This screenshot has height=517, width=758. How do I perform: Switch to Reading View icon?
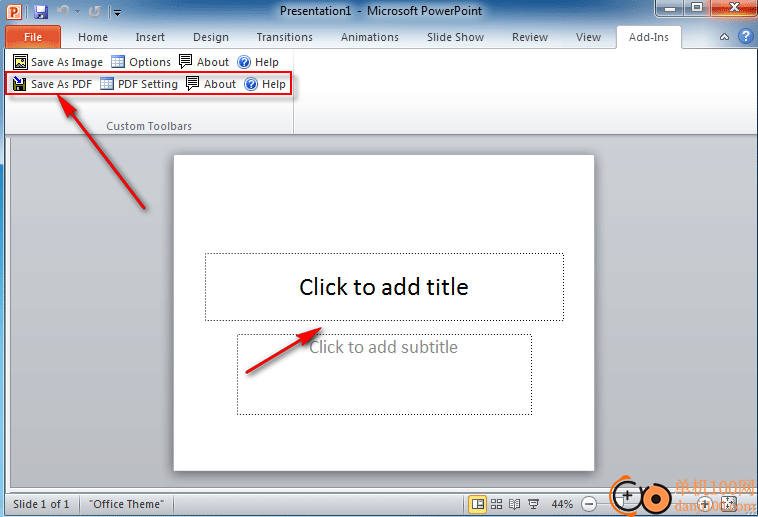point(515,504)
